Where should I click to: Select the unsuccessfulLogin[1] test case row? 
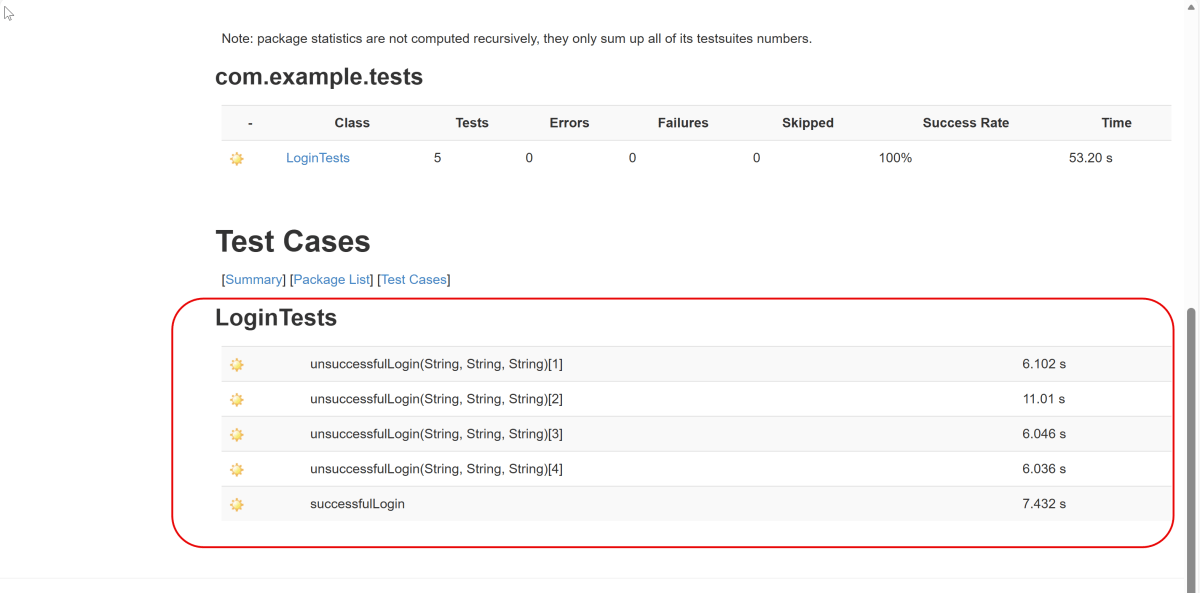(x=436, y=364)
